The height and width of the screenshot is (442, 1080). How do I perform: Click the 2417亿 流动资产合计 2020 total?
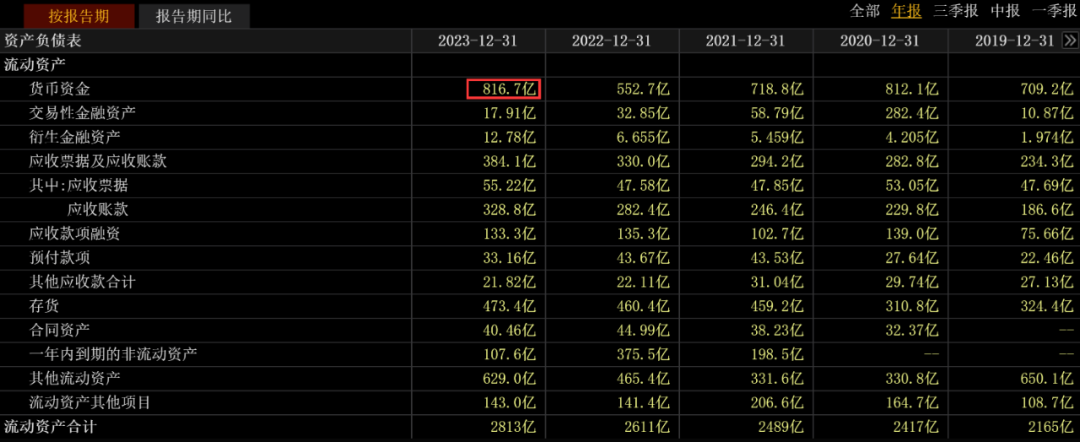pos(916,427)
